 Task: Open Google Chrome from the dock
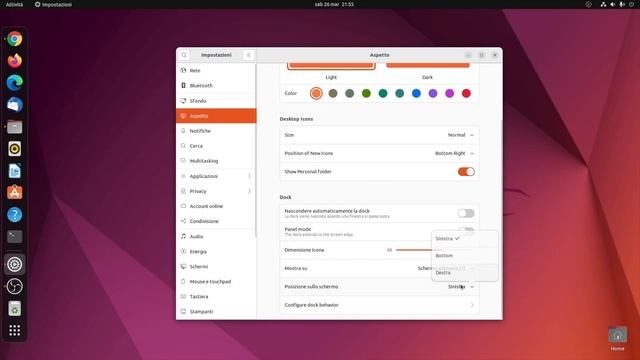point(15,39)
